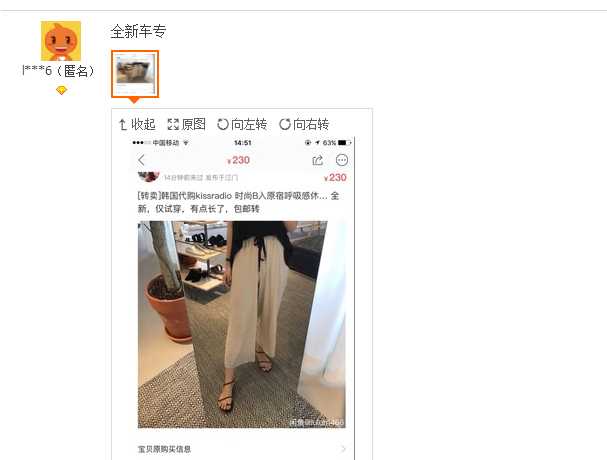Select the review photo thumbnail

[x=135, y=74]
